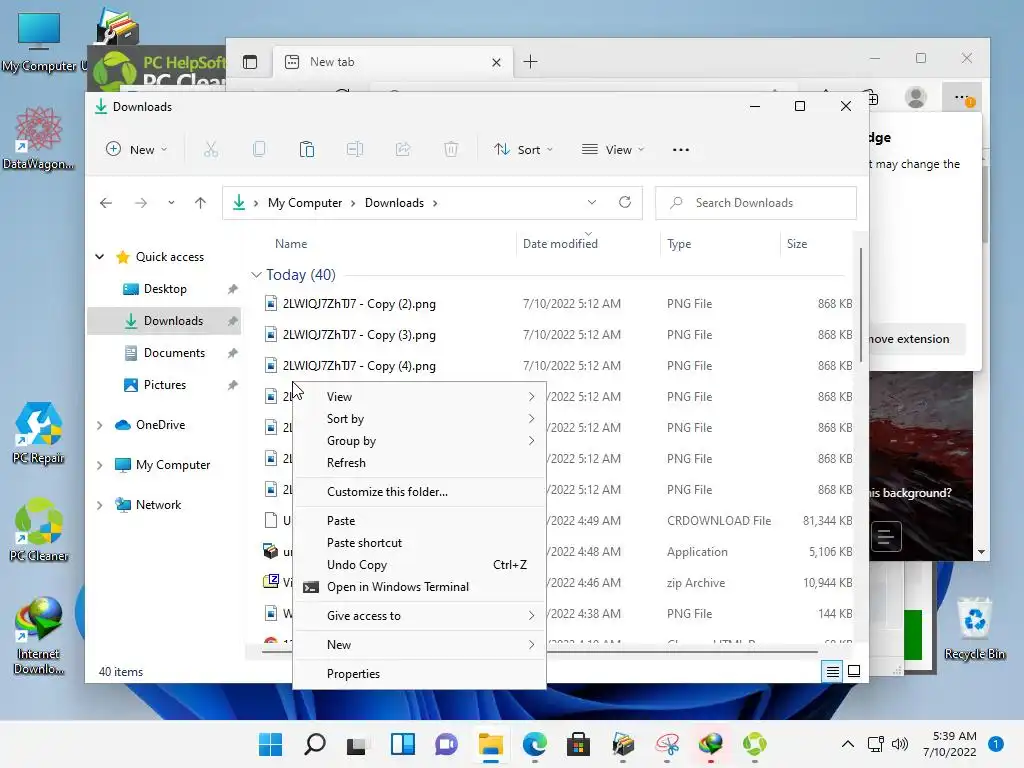This screenshot has height=768, width=1024.
Task: Select file 2LWIQJ7ZhTJ7 - Copy (3).png
Action: coord(359,335)
